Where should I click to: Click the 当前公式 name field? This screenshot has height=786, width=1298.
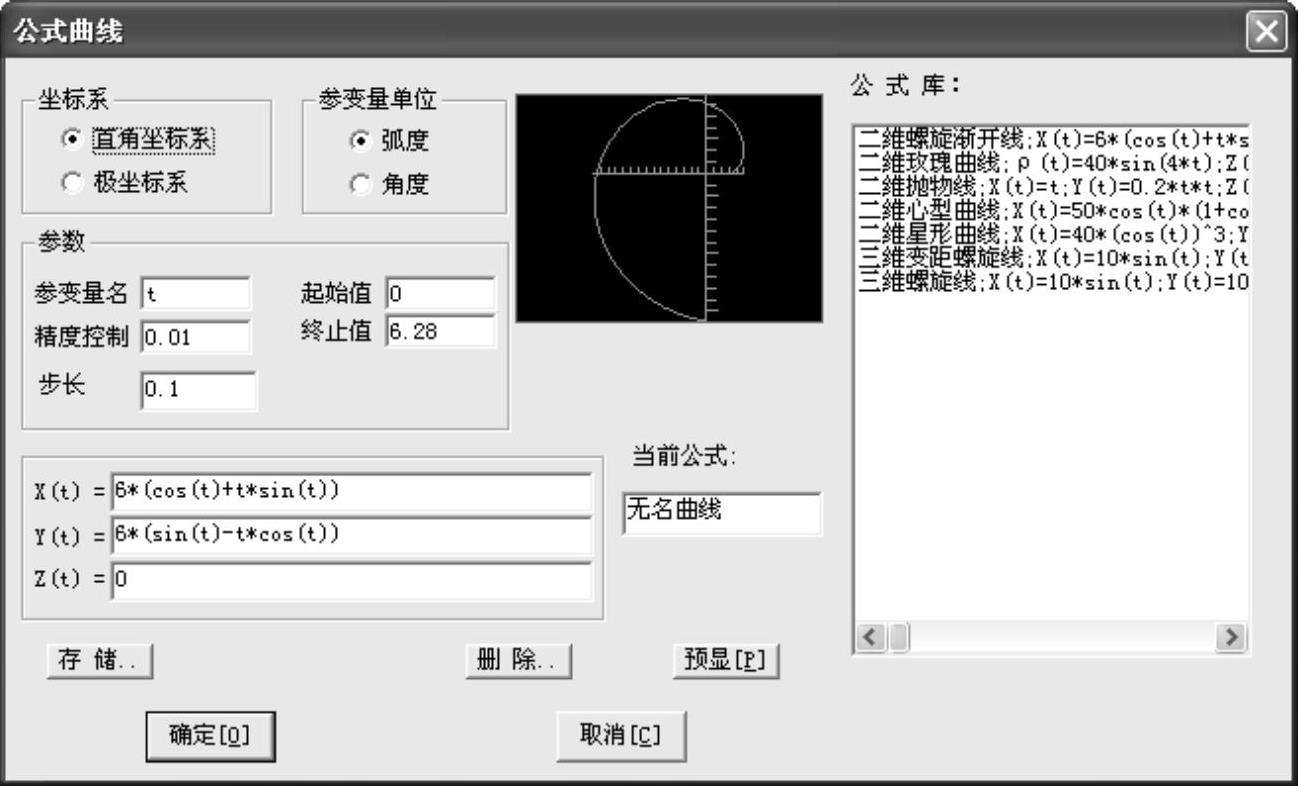pyautogui.click(x=721, y=513)
